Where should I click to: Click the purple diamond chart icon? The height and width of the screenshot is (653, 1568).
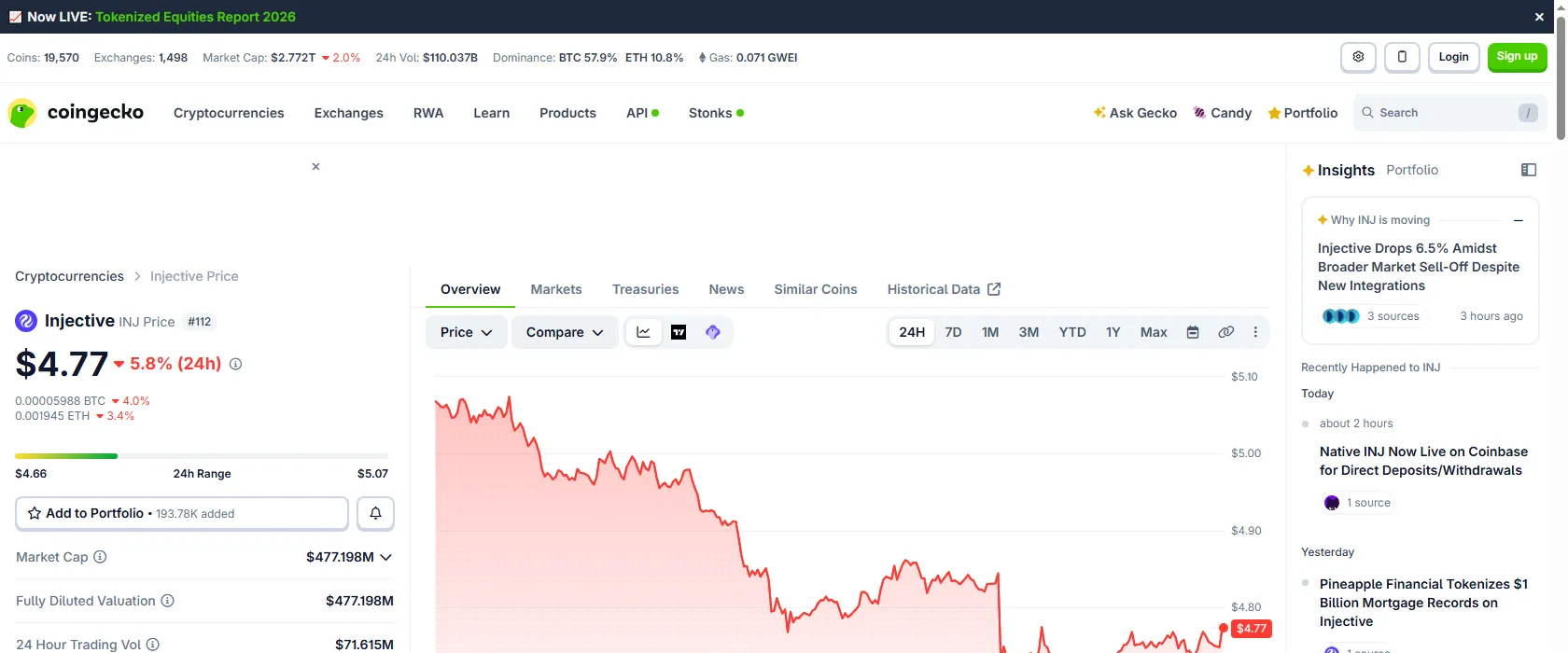[713, 332]
